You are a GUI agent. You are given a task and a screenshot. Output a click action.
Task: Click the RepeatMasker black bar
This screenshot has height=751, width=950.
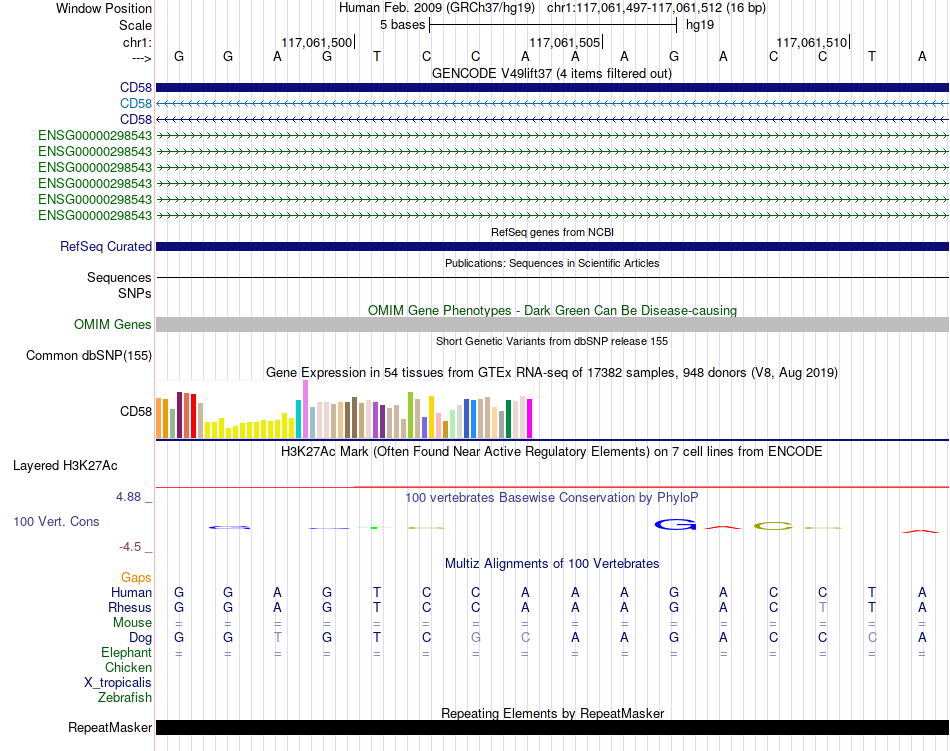click(552, 727)
